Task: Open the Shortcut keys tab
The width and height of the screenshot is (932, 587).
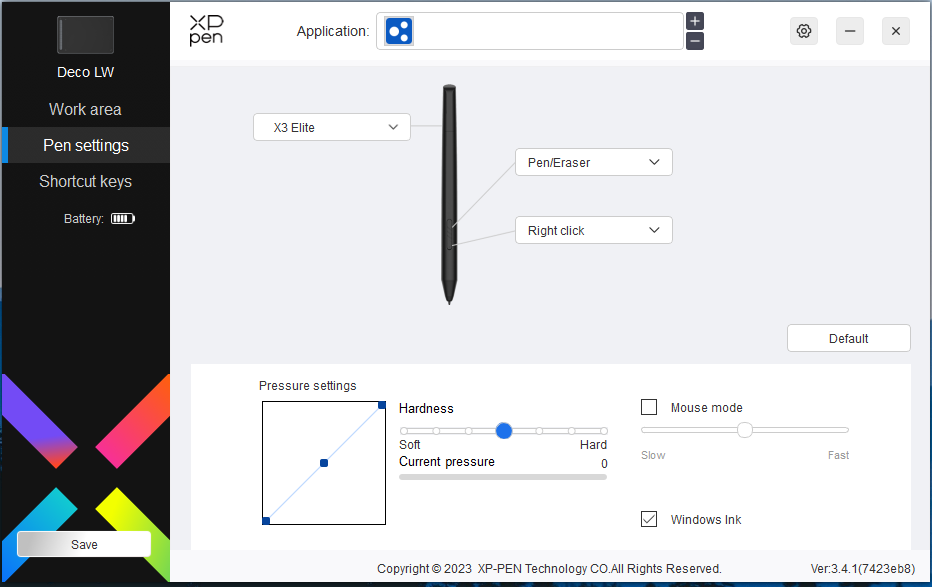Action: coord(86,181)
